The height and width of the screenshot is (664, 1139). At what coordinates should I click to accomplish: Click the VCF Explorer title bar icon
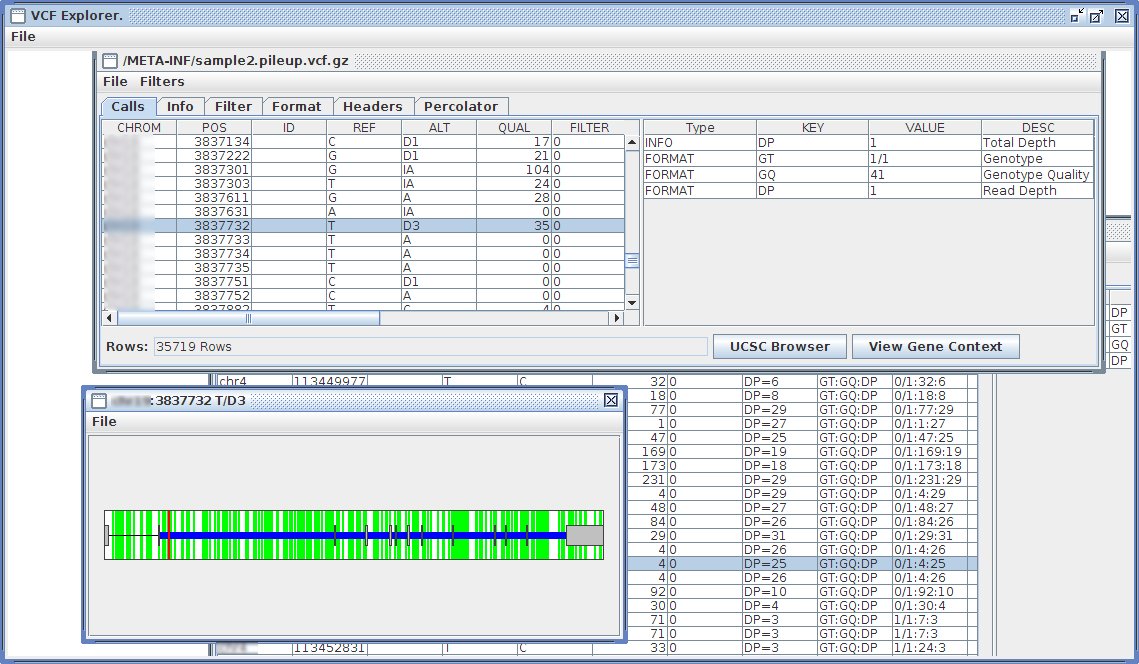(x=17, y=16)
